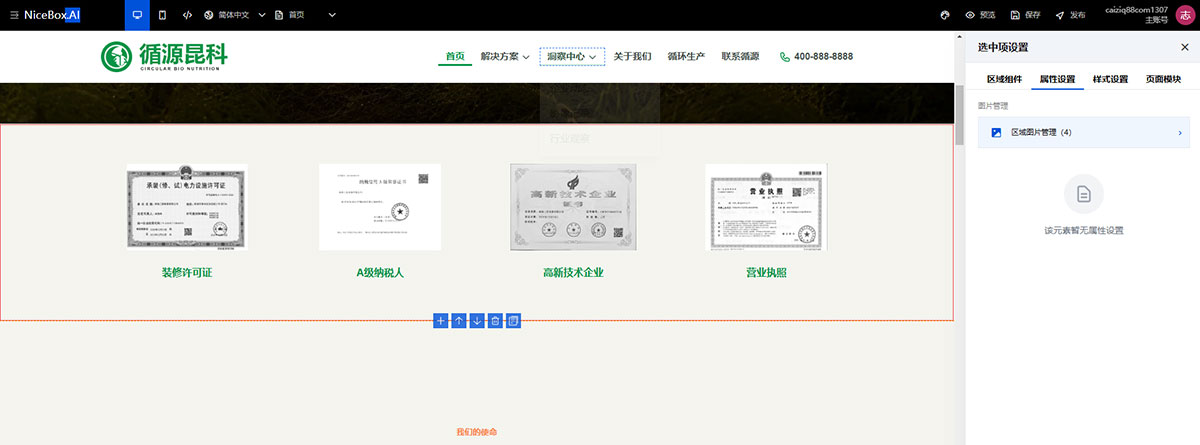Add a new section with the plus icon
The image size is (1200, 445).
441,321
